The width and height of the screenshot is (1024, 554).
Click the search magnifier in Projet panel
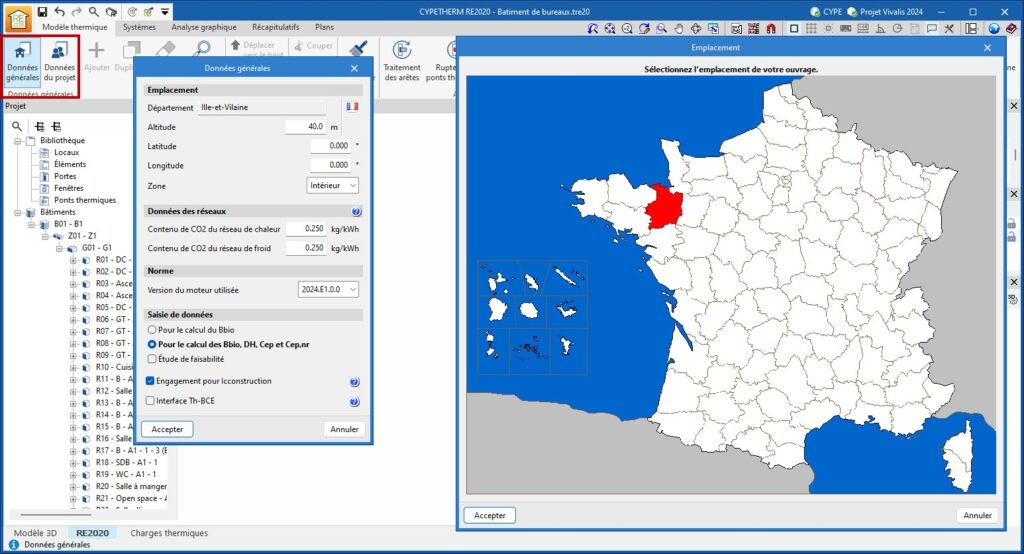pos(17,126)
